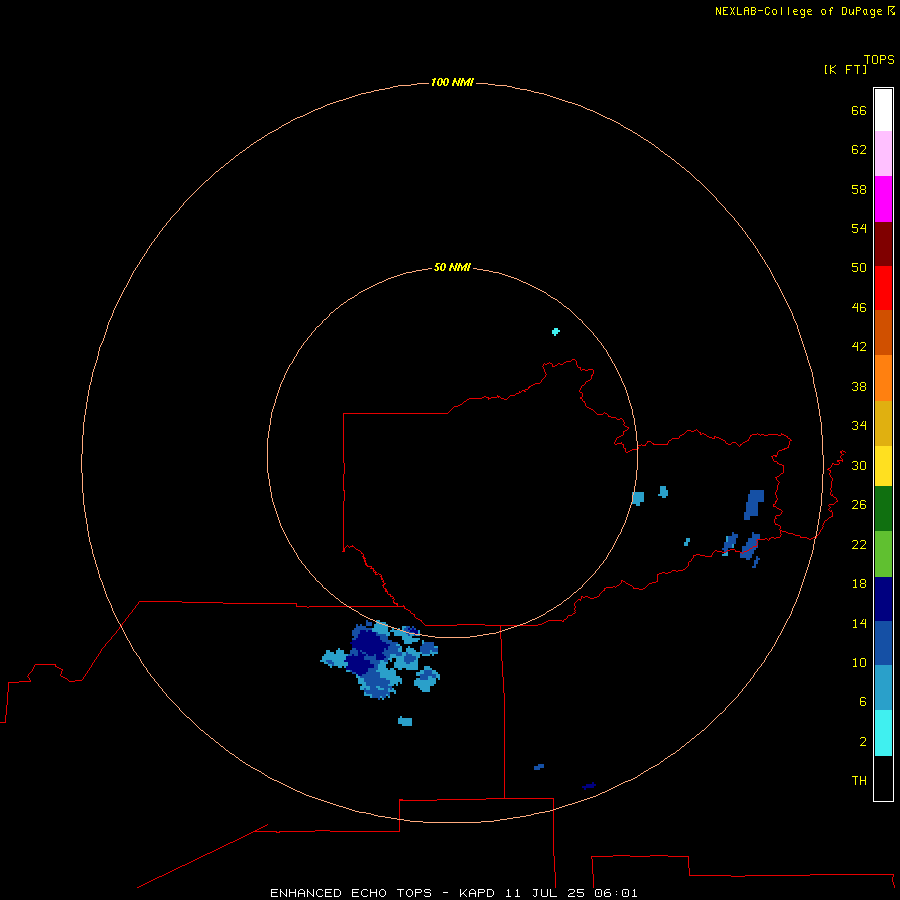Click the legend value 50
This screenshot has width=900, height=900.
[x=859, y=267]
